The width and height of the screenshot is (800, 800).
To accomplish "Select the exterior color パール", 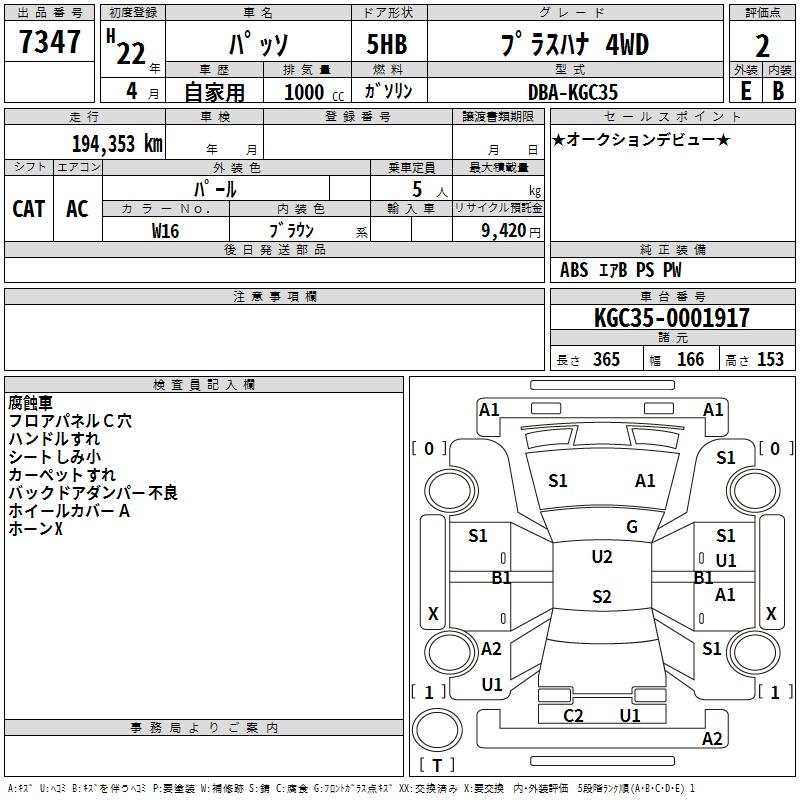I will [x=215, y=189].
